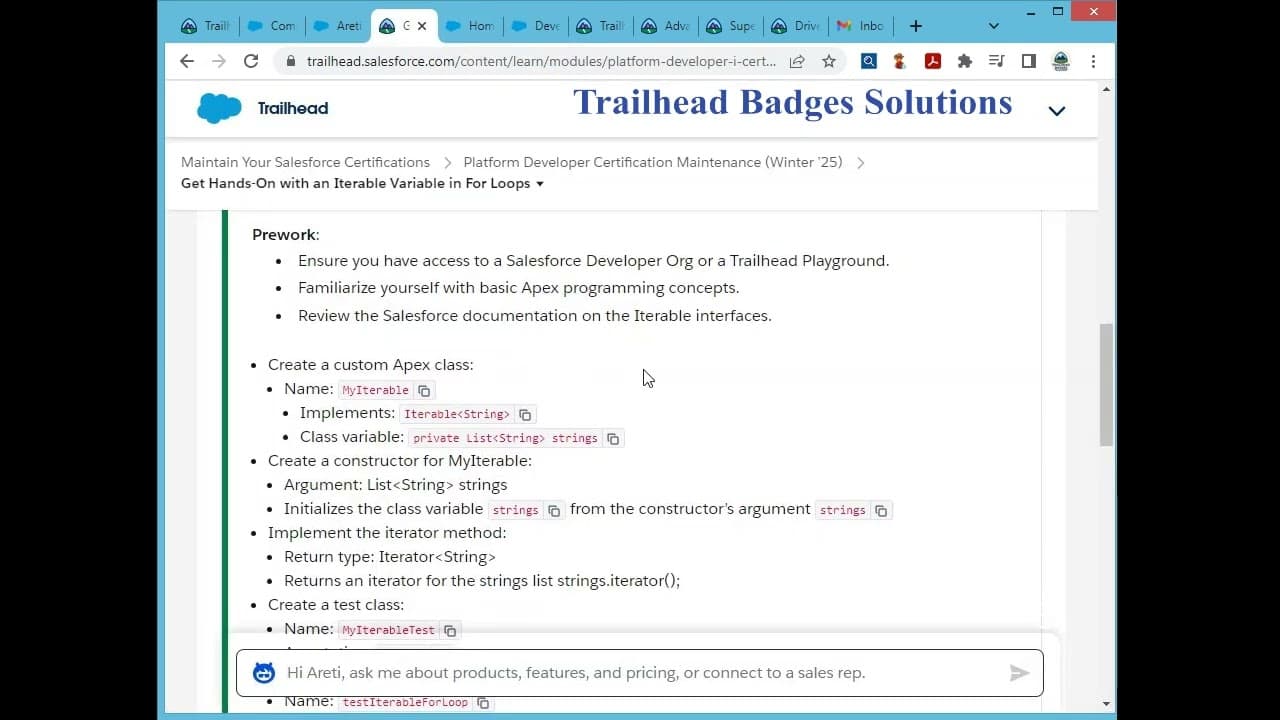Open the tab search dropdown arrow
Viewport: 1280px width, 720px height.
(993, 26)
